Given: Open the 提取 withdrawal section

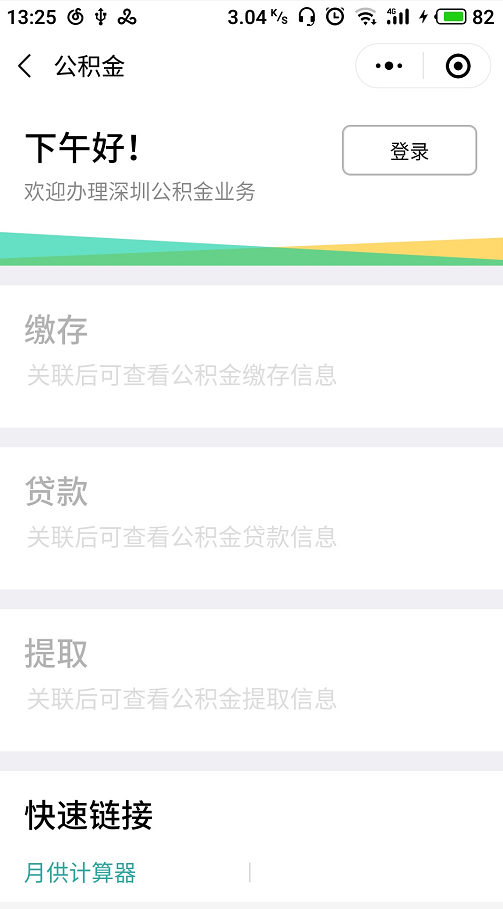Looking at the screenshot, I should coord(252,680).
